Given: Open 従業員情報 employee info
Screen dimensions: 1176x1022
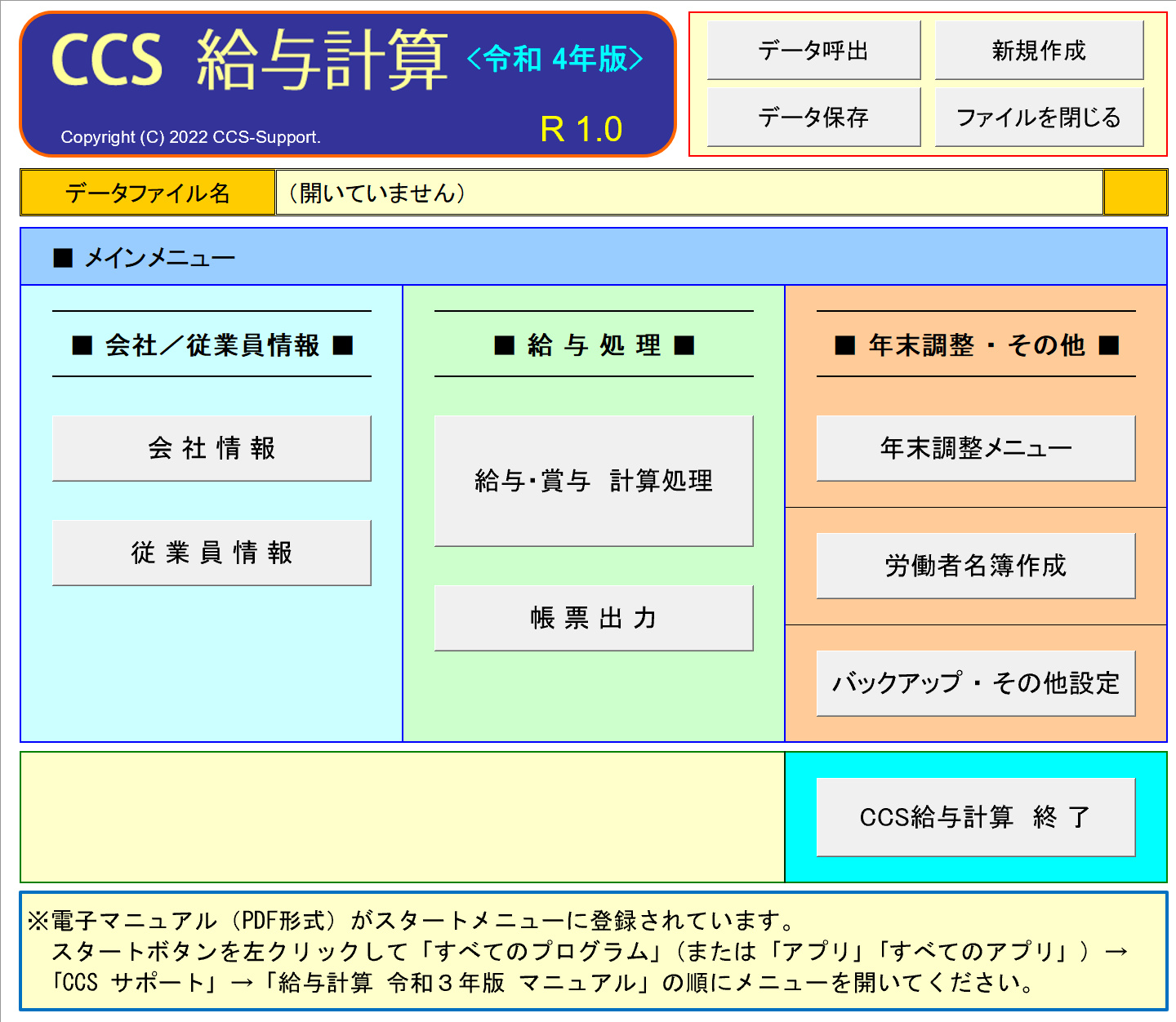Looking at the screenshot, I should [x=212, y=553].
